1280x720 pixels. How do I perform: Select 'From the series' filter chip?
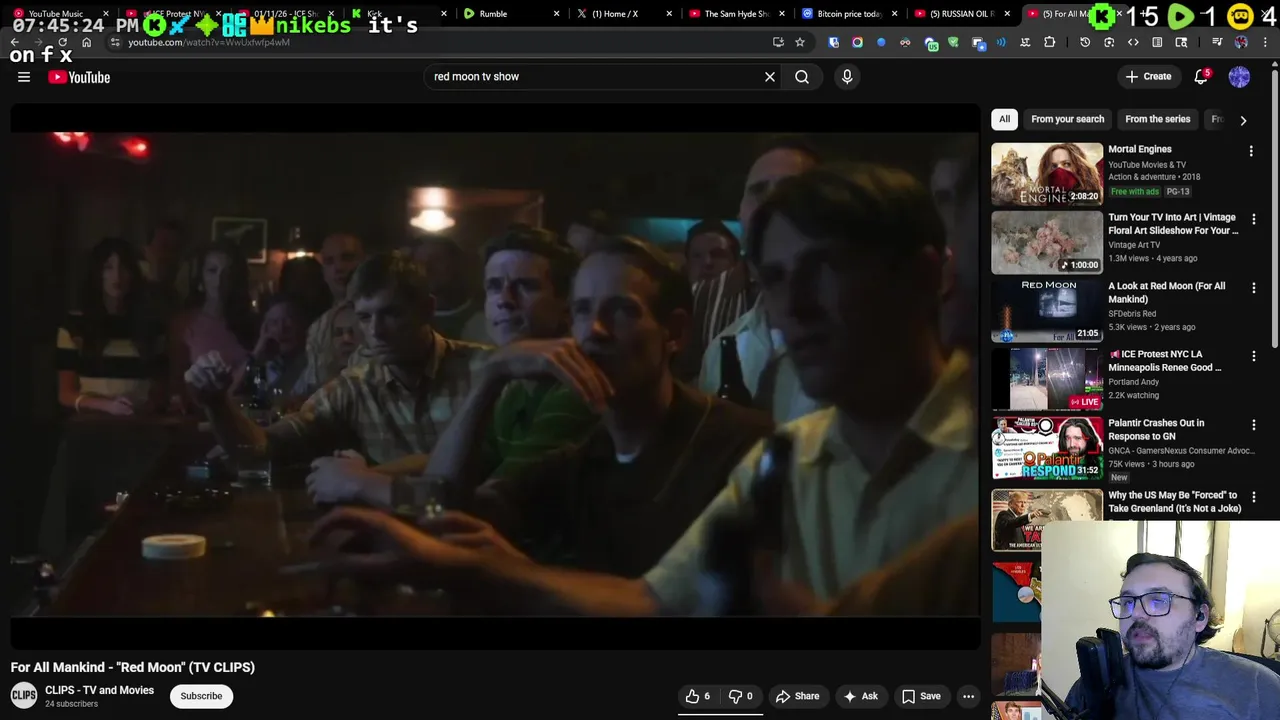[1157, 119]
